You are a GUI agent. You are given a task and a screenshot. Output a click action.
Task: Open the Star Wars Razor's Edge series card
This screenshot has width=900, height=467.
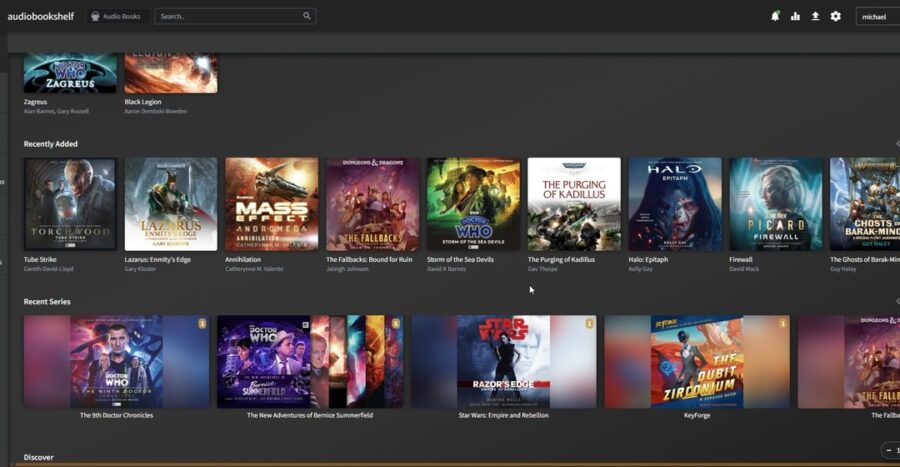tap(503, 361)
